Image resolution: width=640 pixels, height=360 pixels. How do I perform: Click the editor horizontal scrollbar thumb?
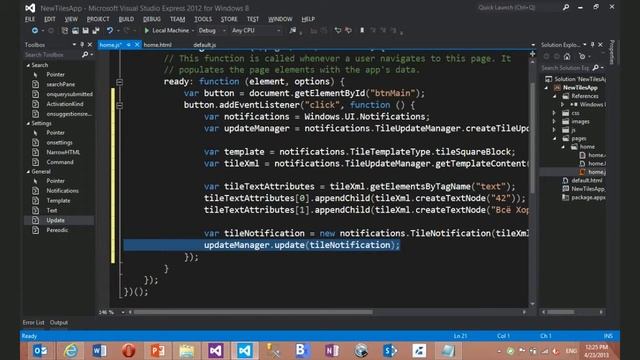coord(253,312)
